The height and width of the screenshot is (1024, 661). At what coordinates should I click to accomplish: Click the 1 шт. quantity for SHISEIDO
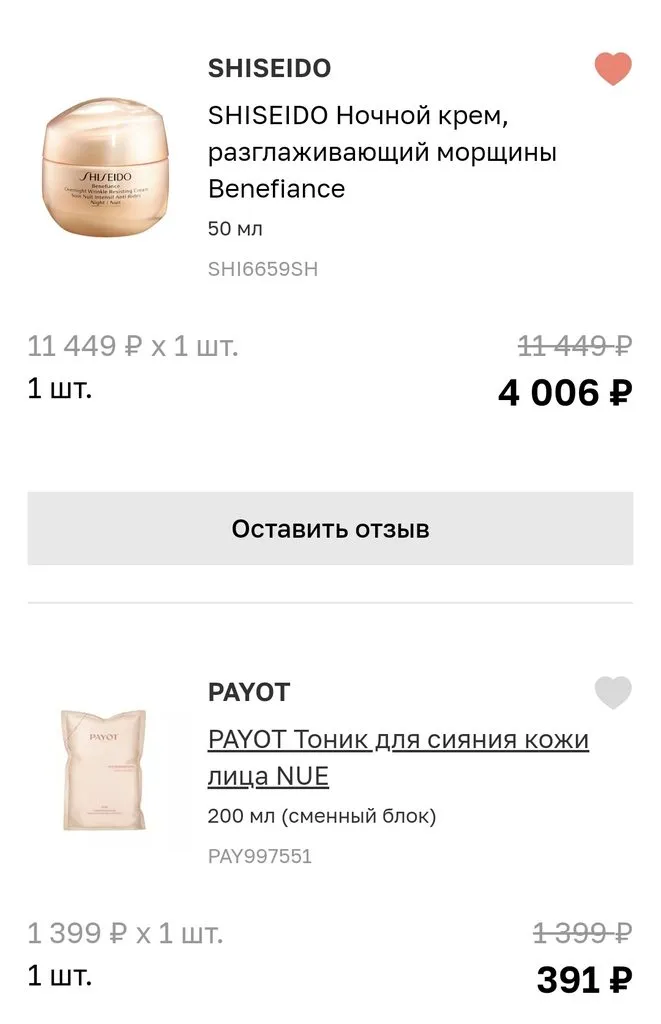[x=57, y=387]
